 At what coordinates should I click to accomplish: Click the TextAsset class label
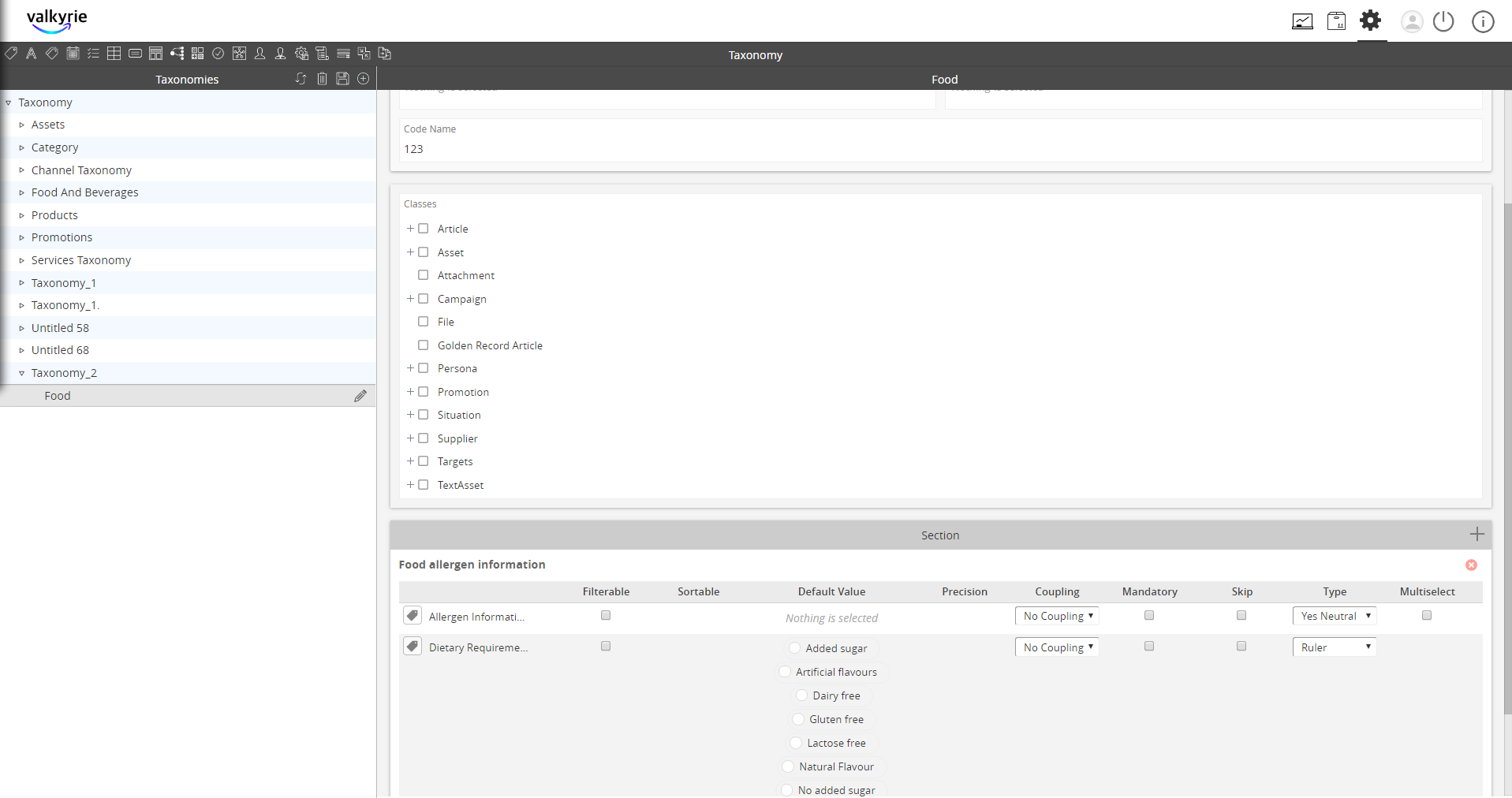point(461,485)
